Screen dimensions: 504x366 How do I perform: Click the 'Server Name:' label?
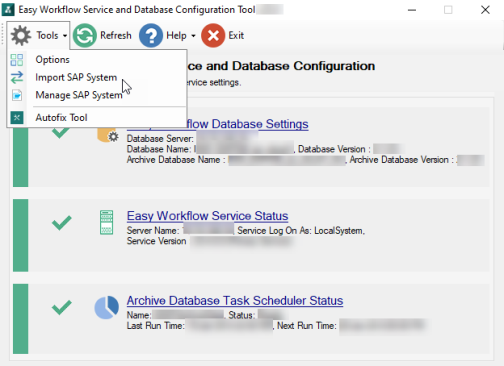point(153,231)
